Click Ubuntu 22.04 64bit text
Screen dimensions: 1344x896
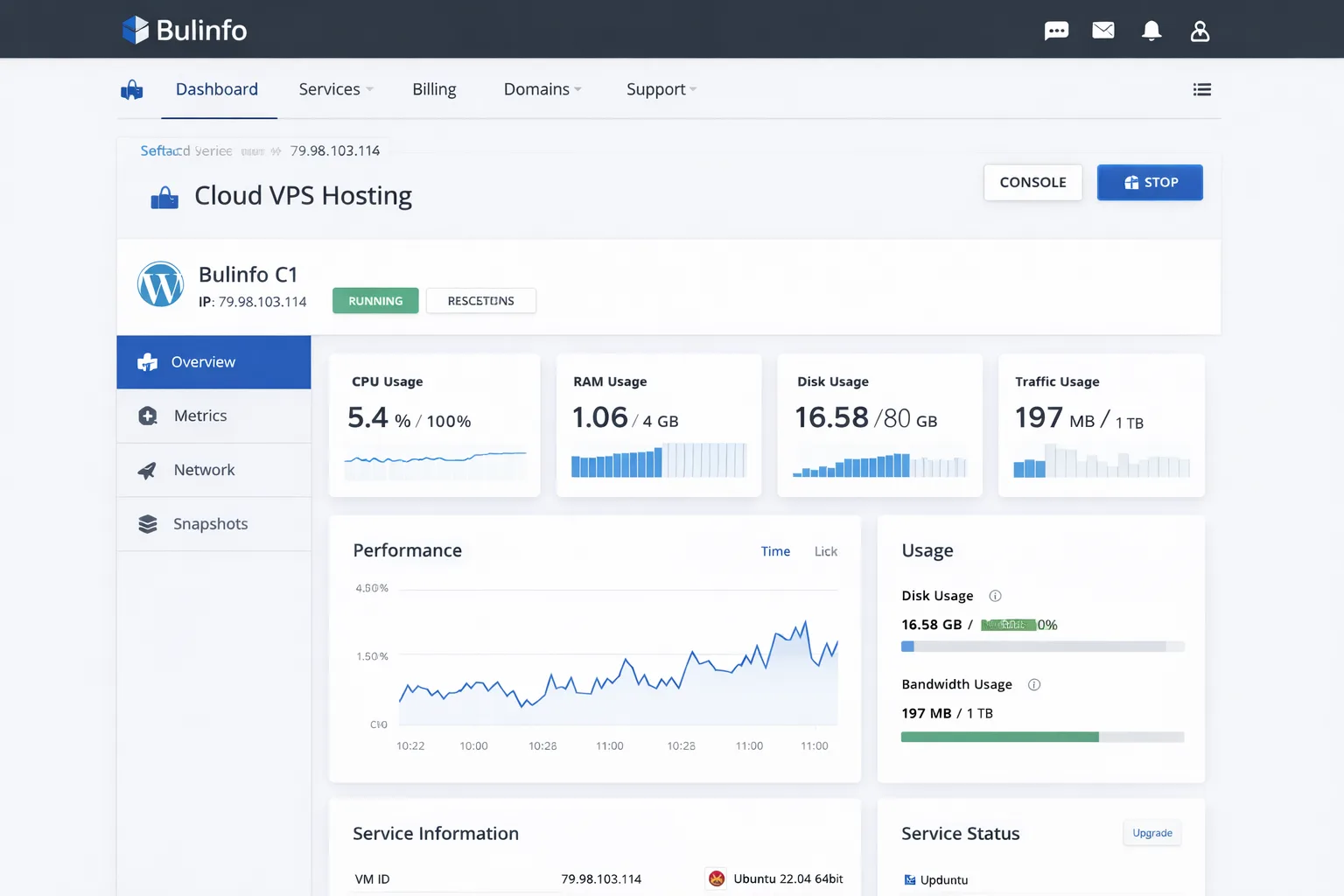788,878
